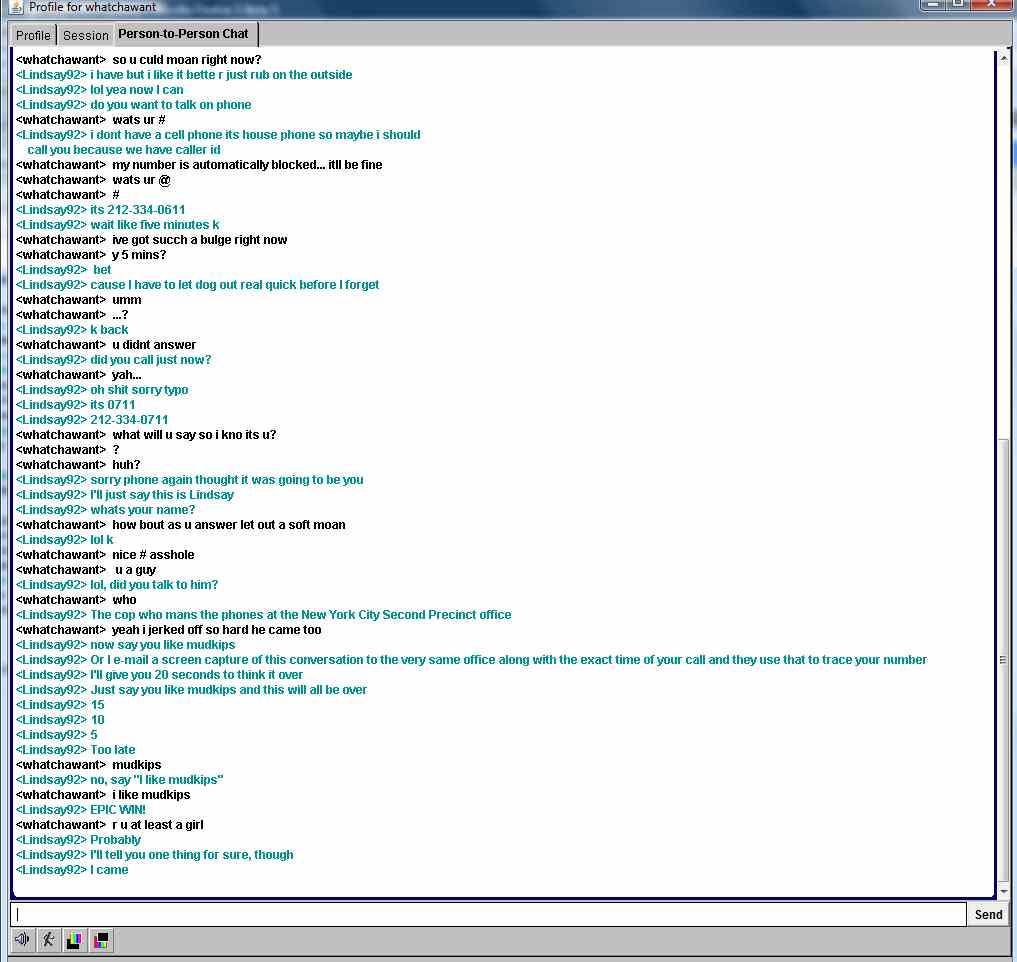
Task: Click the empty scrollbar track above thumb
Action: [x=1003, y=250]
